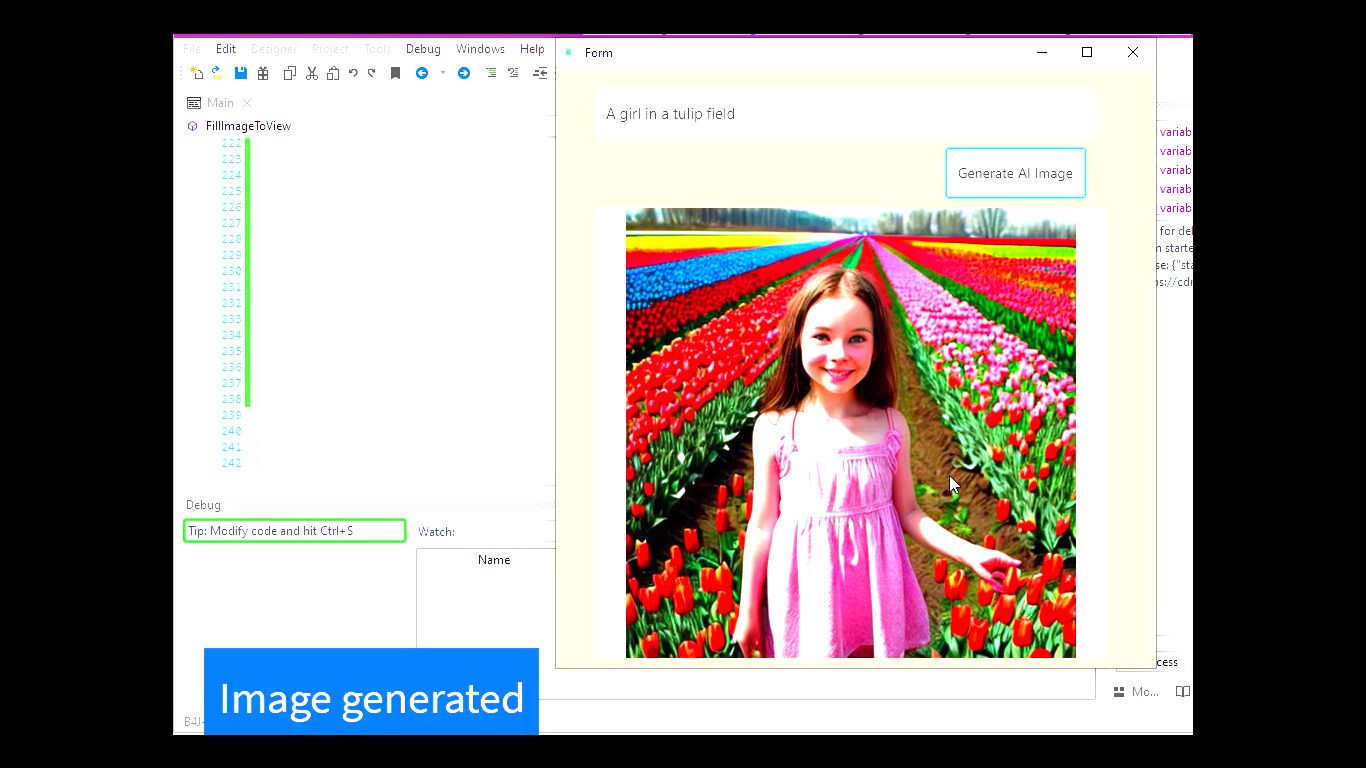Viewport: 1366px width, 768px height.
Task: Click the Cut scissors icon
Action: pyautogui.click(x=312, y=73)
